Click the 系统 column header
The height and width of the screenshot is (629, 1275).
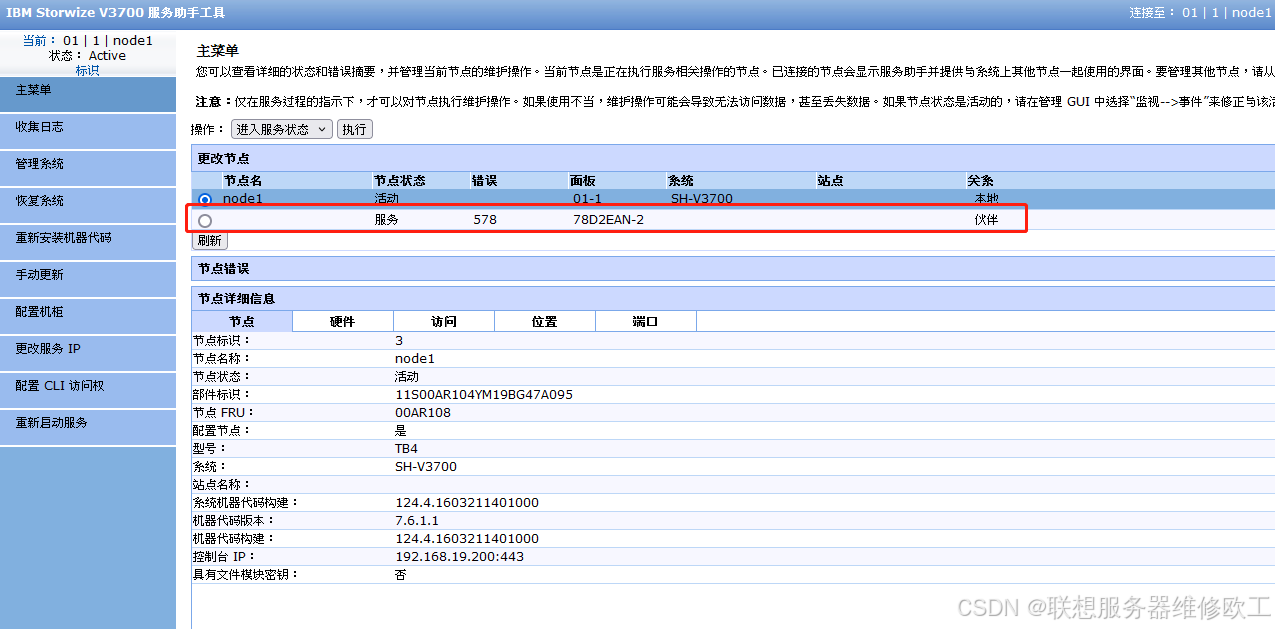pos(681,181)
